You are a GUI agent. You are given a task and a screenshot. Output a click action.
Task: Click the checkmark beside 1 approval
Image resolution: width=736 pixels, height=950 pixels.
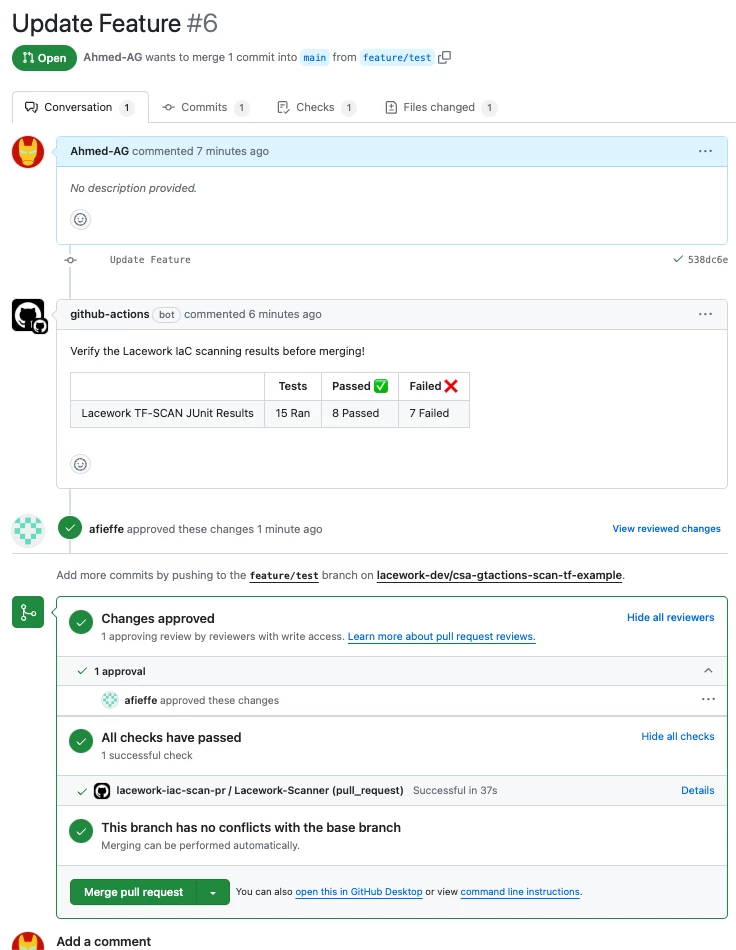pyautogui.click(x=82, y=671)
